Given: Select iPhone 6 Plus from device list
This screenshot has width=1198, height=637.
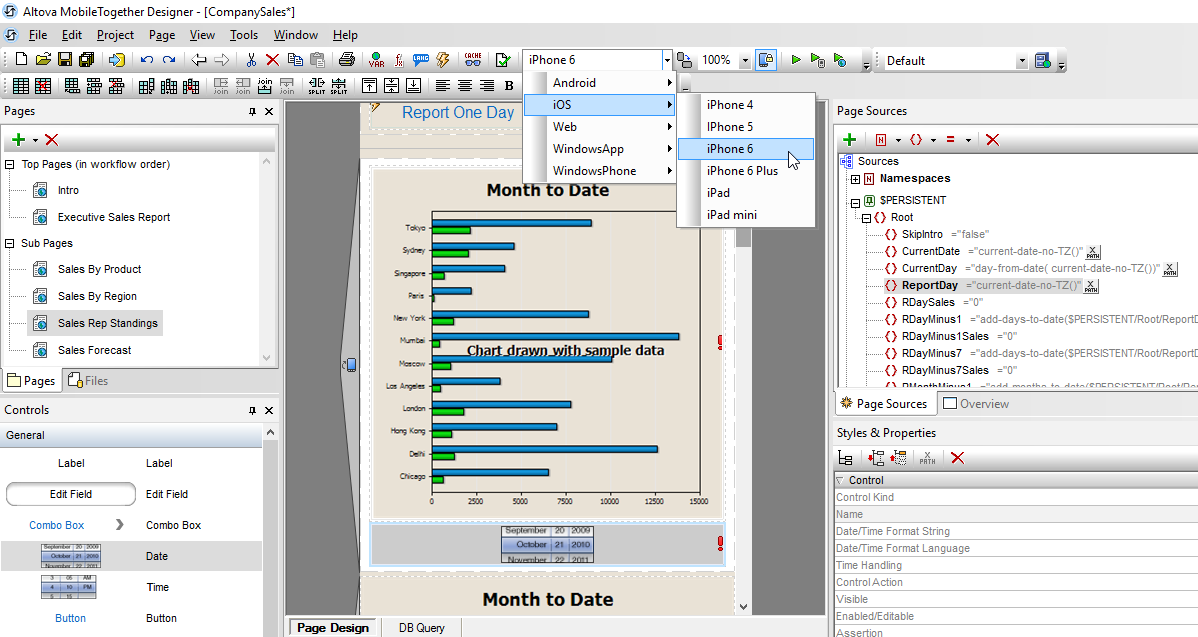Looking at the screenshot, I should click(x=746, y=171).
